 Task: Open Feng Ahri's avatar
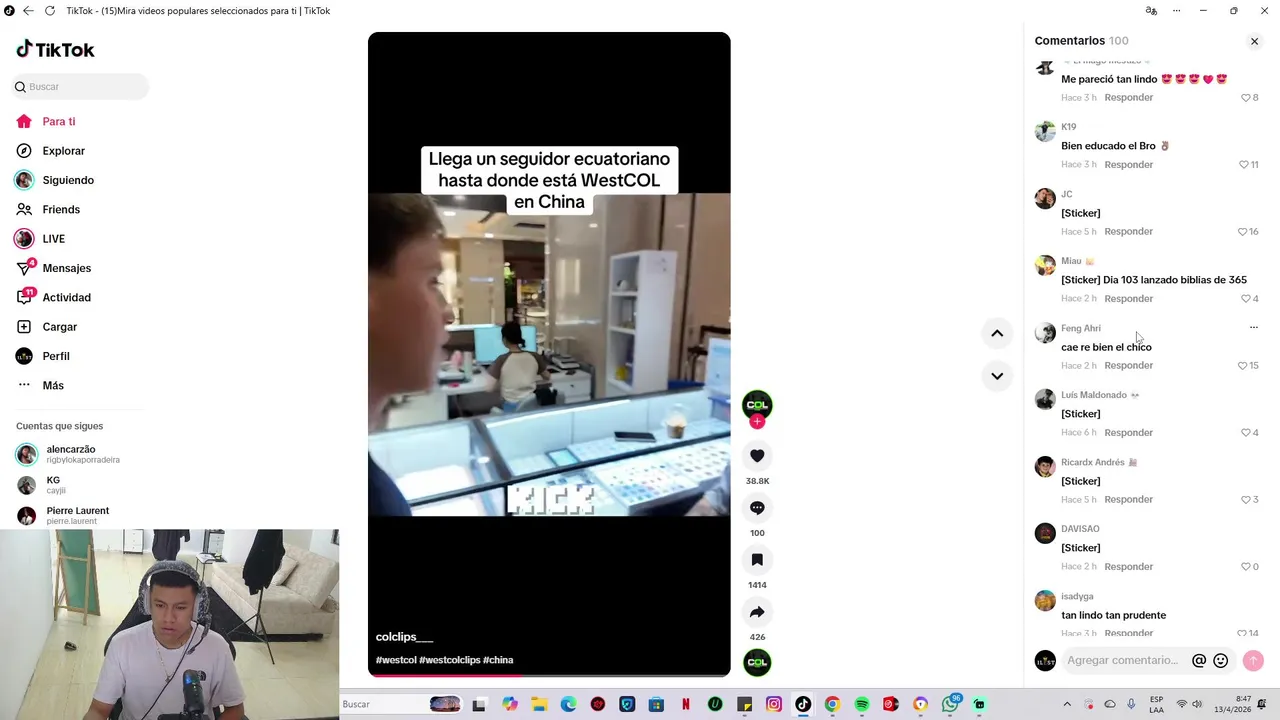(1045, 333)
